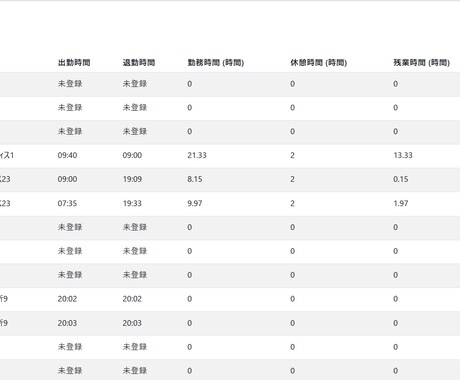460x380 pixels.
Task: Select the 07:35 clock-in time cell
Action: click(67, 203)
